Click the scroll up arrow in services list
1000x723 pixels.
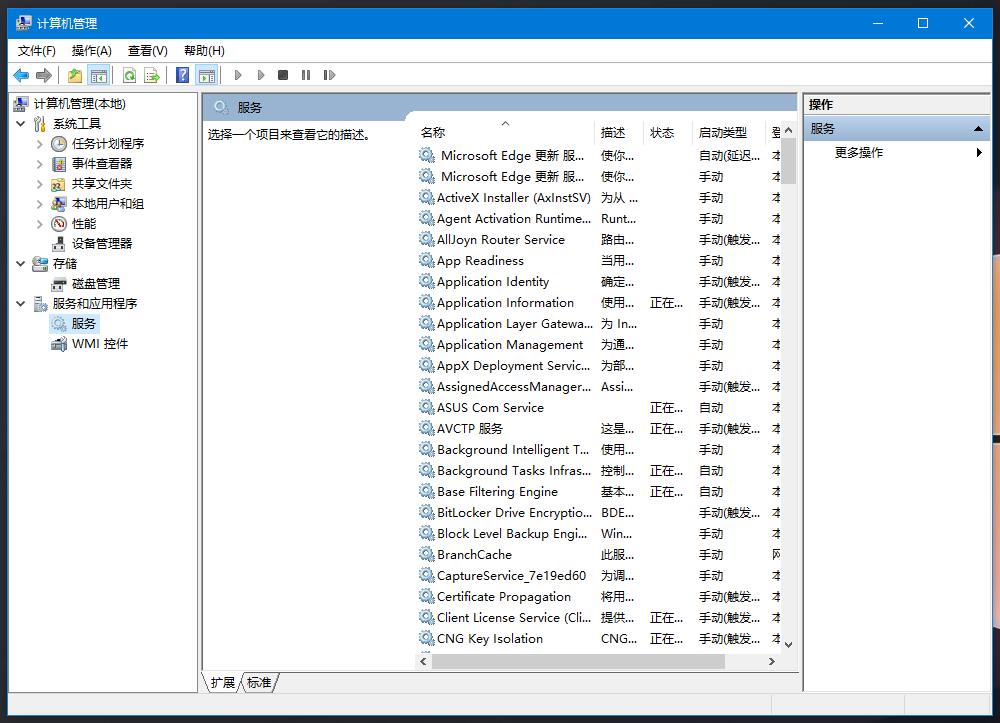pos(788,131)
